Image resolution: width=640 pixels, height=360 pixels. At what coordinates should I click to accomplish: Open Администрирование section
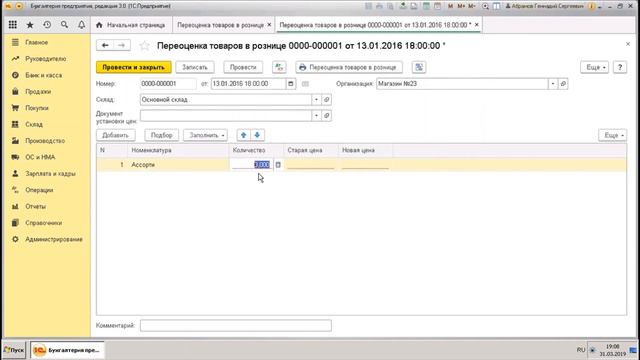(x=53, y=239)
